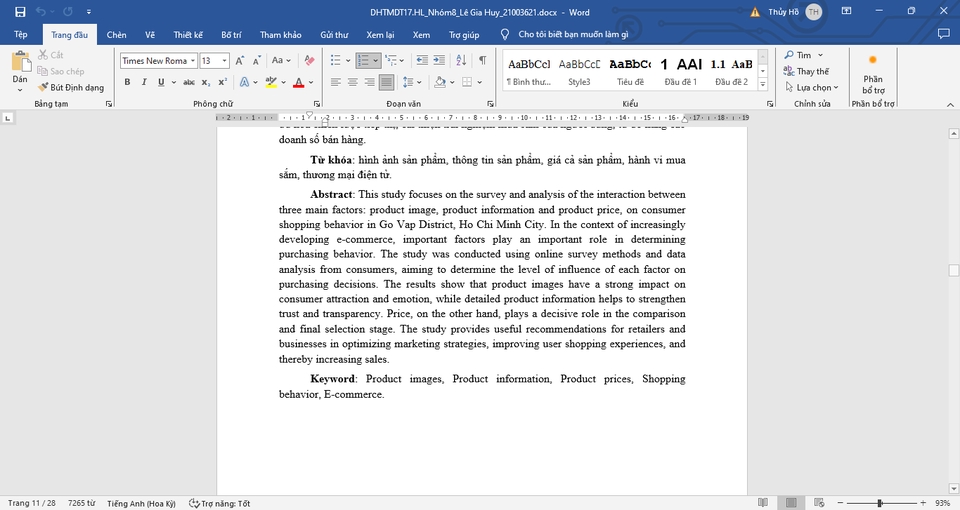Toggle italic formatting

tap(144, 82)
